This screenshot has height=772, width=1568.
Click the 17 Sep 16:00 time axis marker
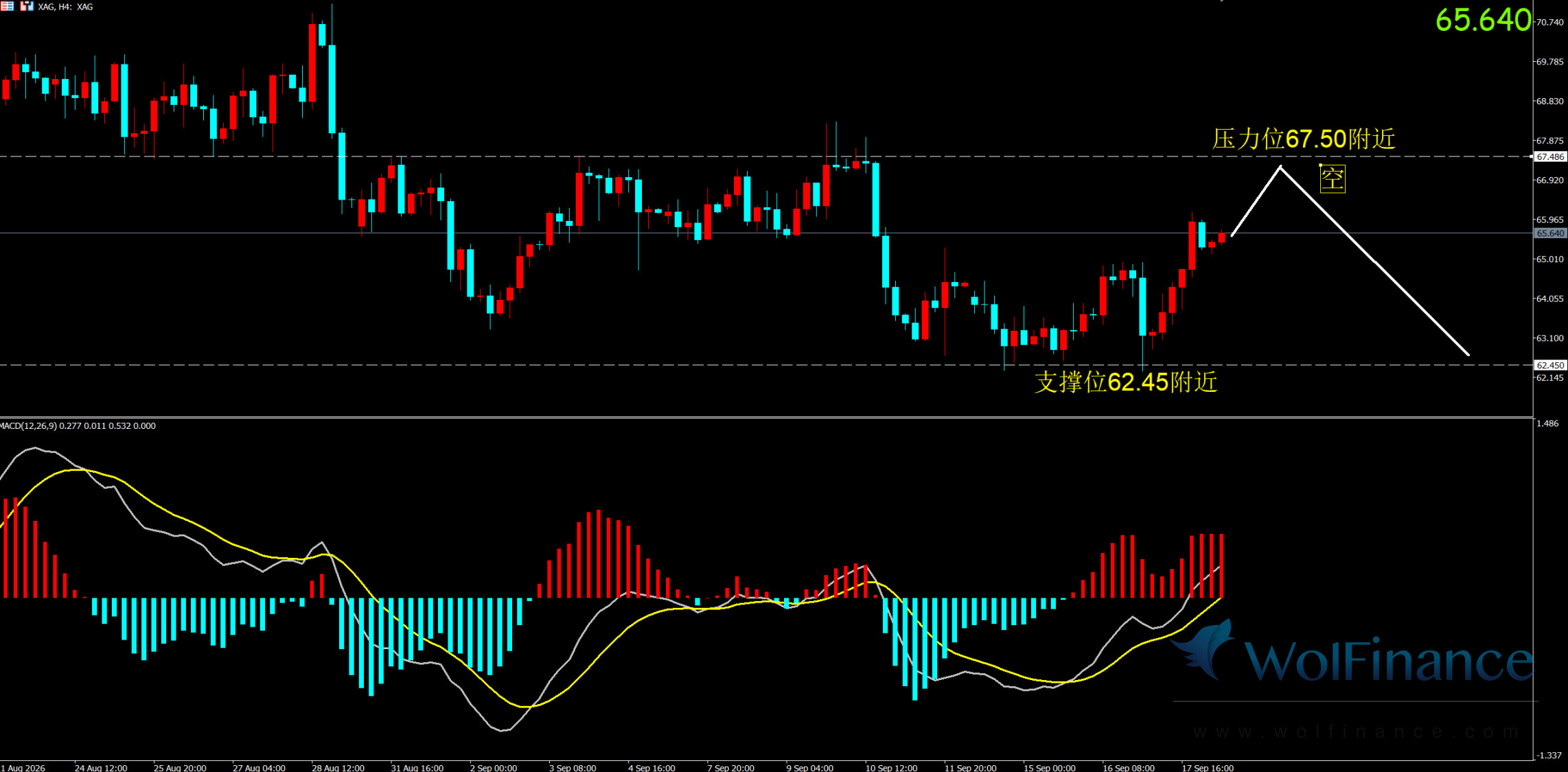pos(1208,767)
